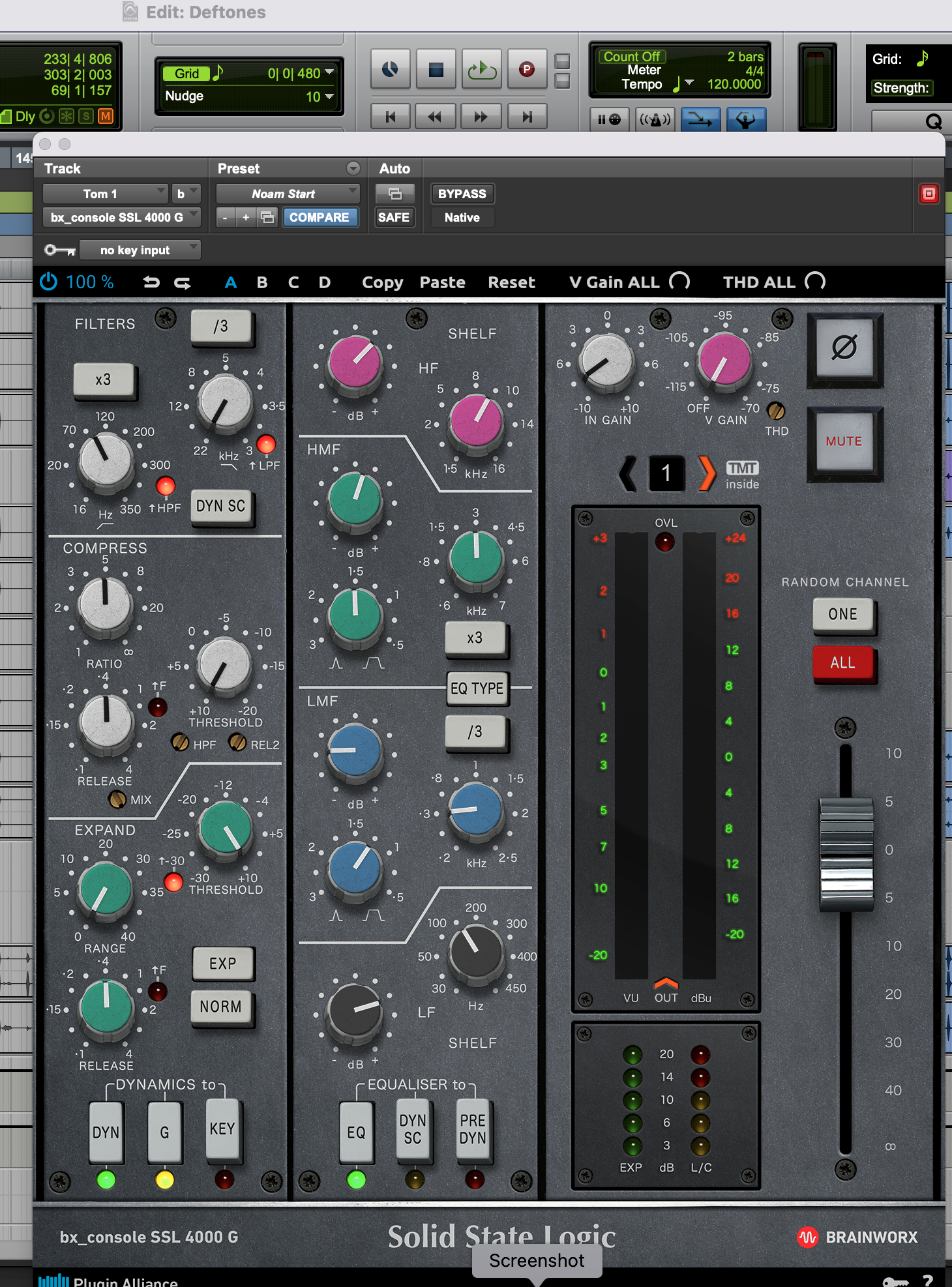Click the Rewind transport button
This screenshot has height=1287, width=952.
tap(436, 117)
